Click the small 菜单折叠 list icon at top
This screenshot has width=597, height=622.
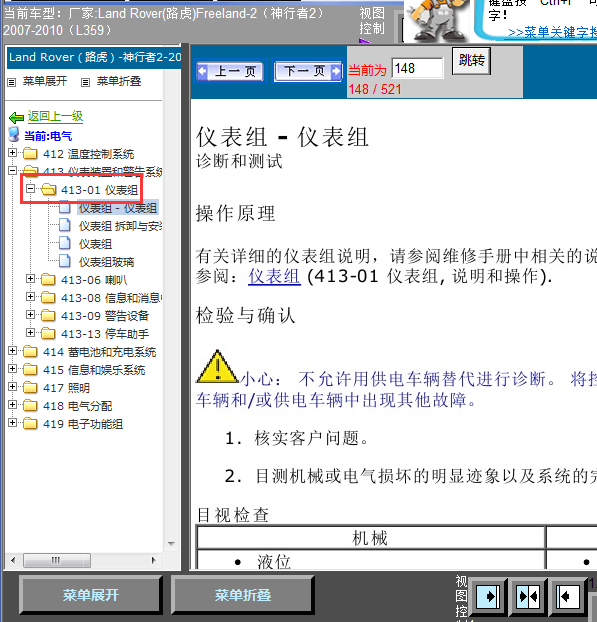pyautogui.click(x=85, y=82)
